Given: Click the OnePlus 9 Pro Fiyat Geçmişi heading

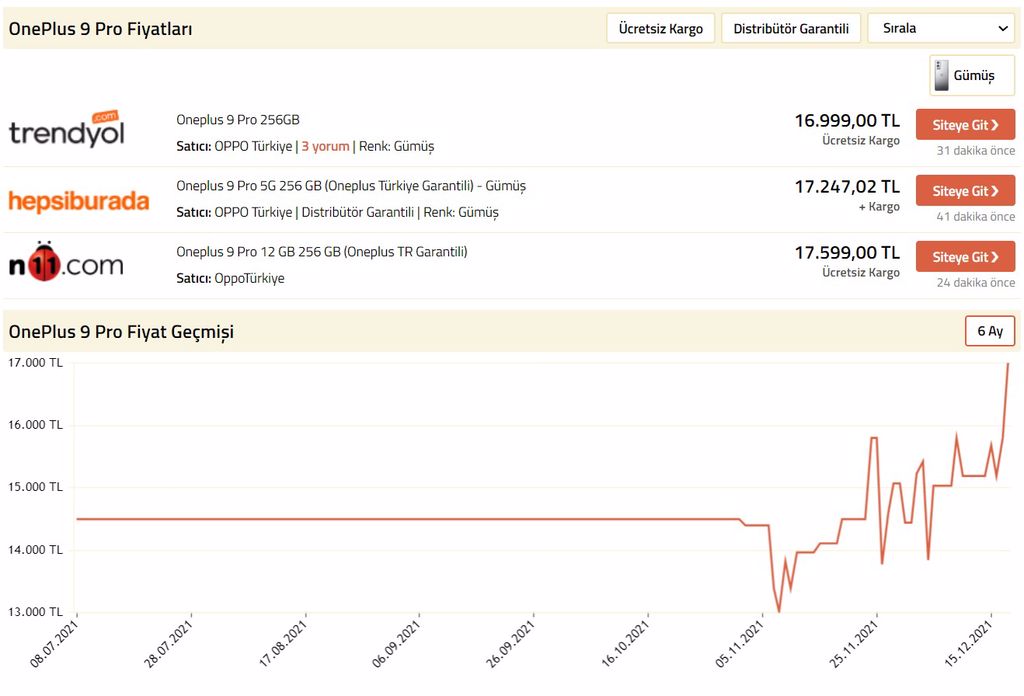Looking at the screenshot, I should click(x=121, y=332).
